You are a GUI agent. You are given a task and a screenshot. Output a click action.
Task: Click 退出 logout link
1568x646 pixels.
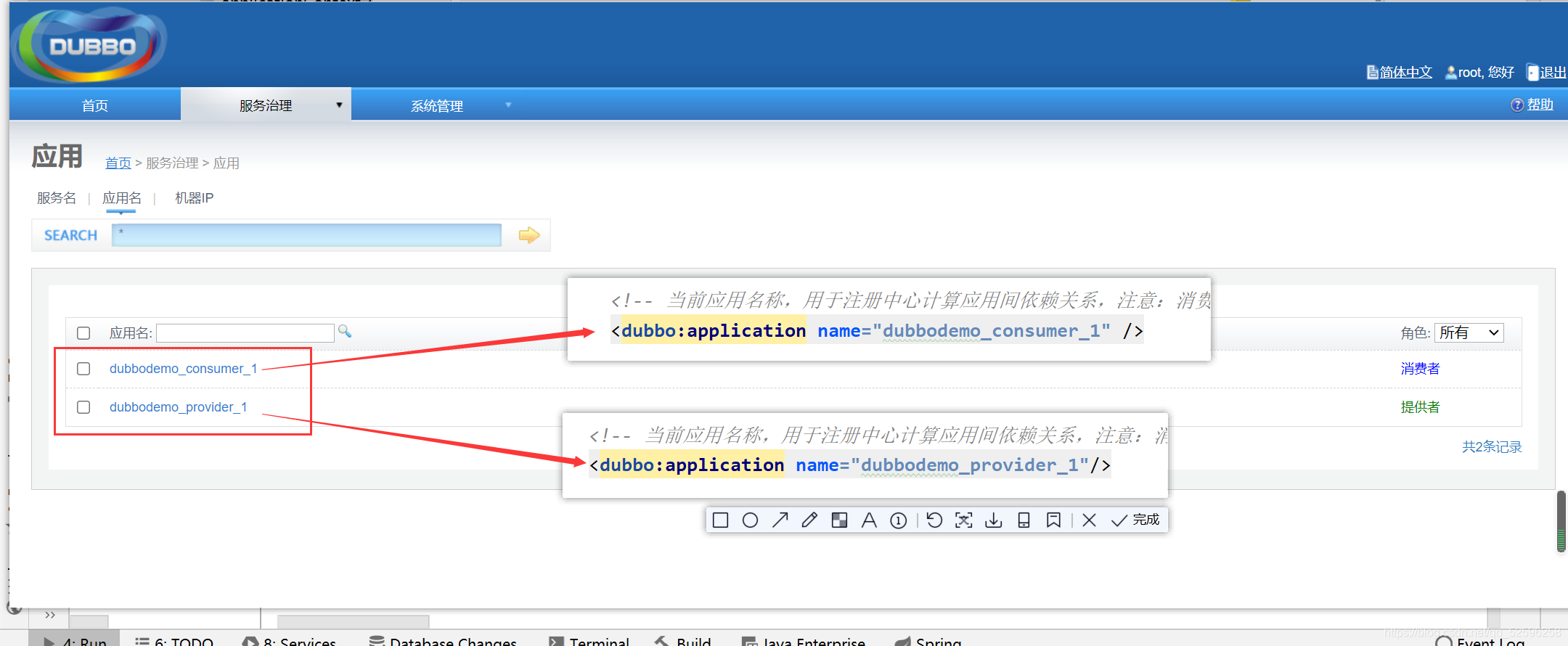pyautogui.click(x=1546, y=73)
